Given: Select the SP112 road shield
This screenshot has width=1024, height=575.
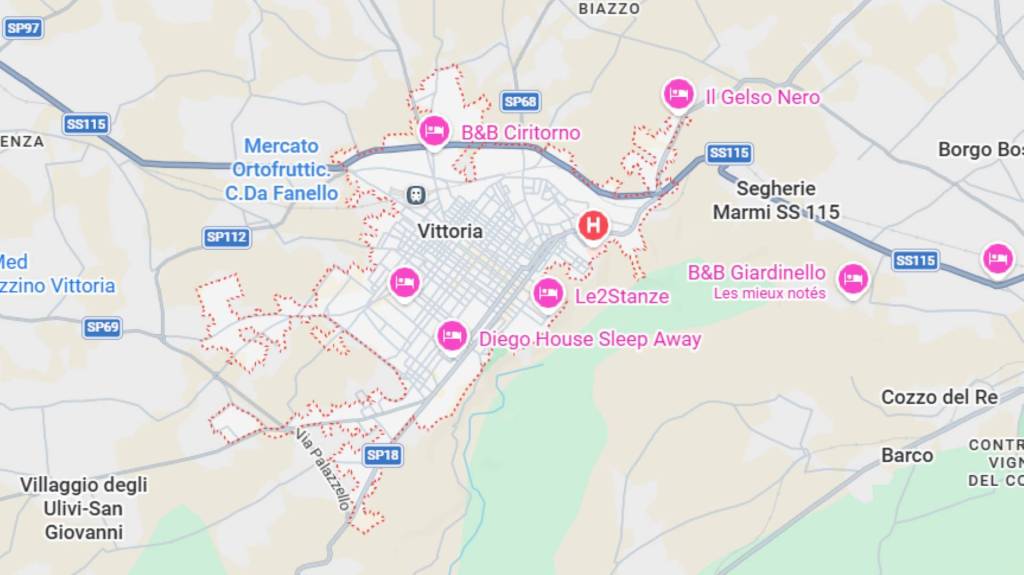Looking at the screenshot, I should tap(227, 237).
